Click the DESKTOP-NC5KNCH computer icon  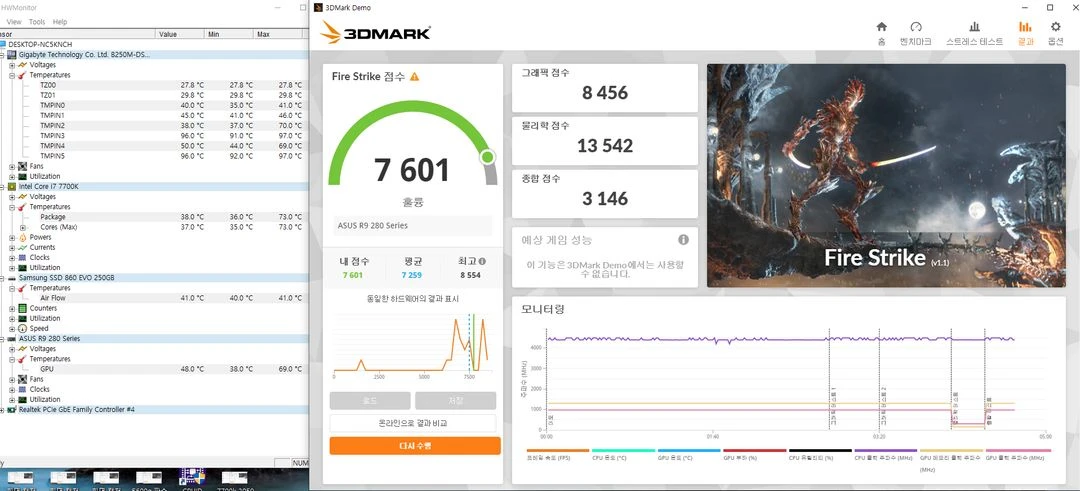pos(3,43)
